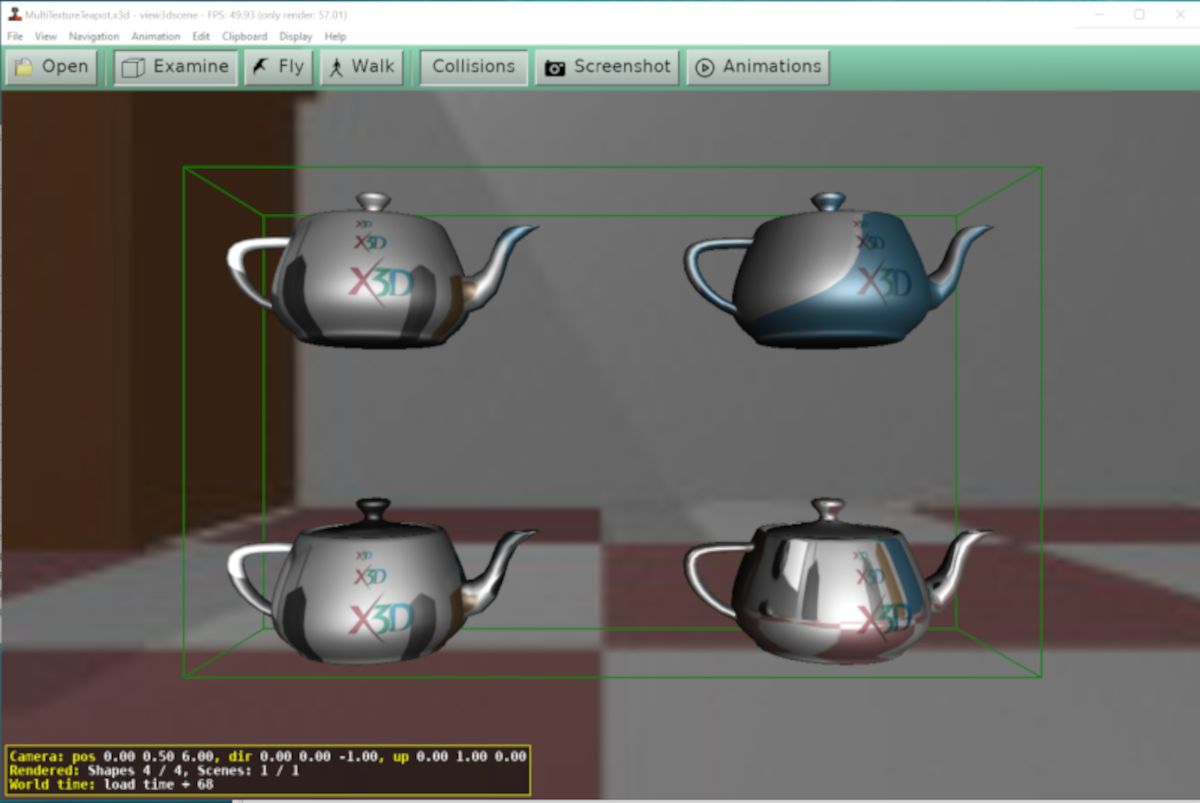1200x803 pixels.
Task: Click the view3dscene app icon in title bar
Action: pyautogui.click(x=14, y=14)
